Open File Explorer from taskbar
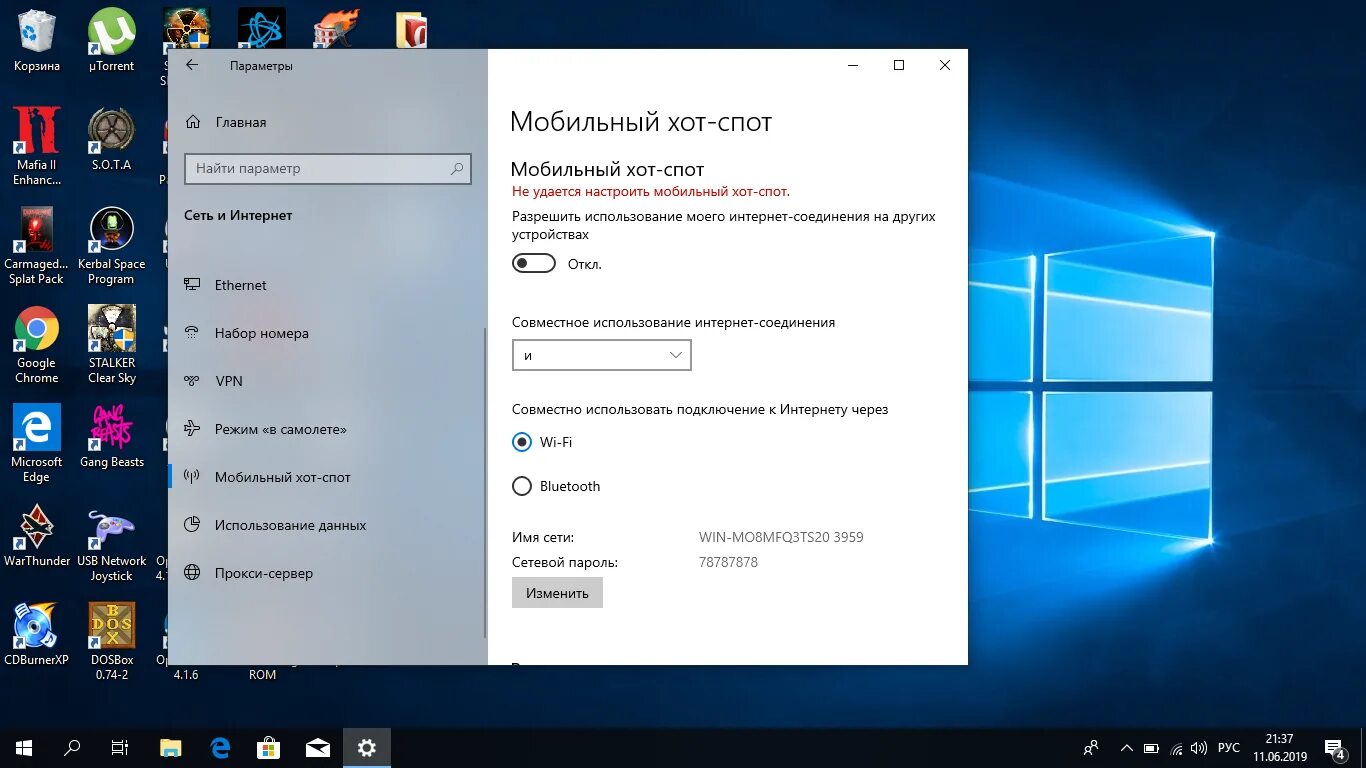Image resolution: width=1366 pixels, height=768 pixels. point(171,747)
